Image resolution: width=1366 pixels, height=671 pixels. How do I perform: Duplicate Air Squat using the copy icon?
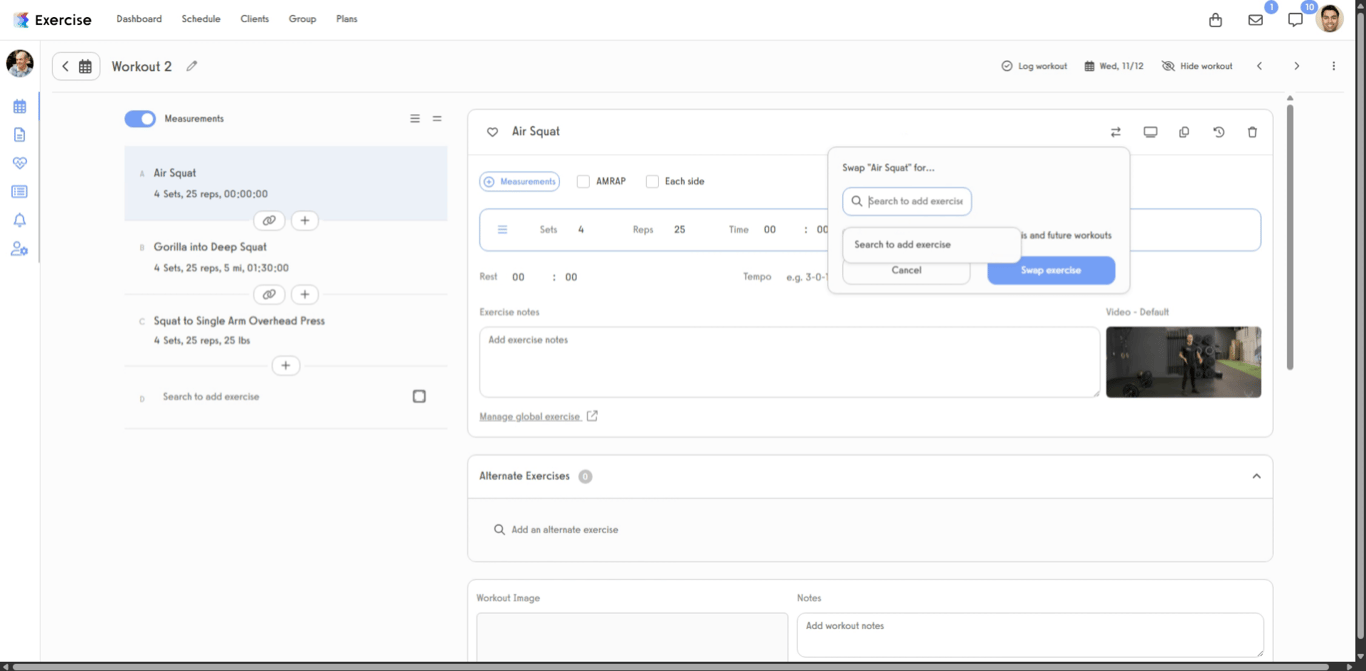point(1184,131)
